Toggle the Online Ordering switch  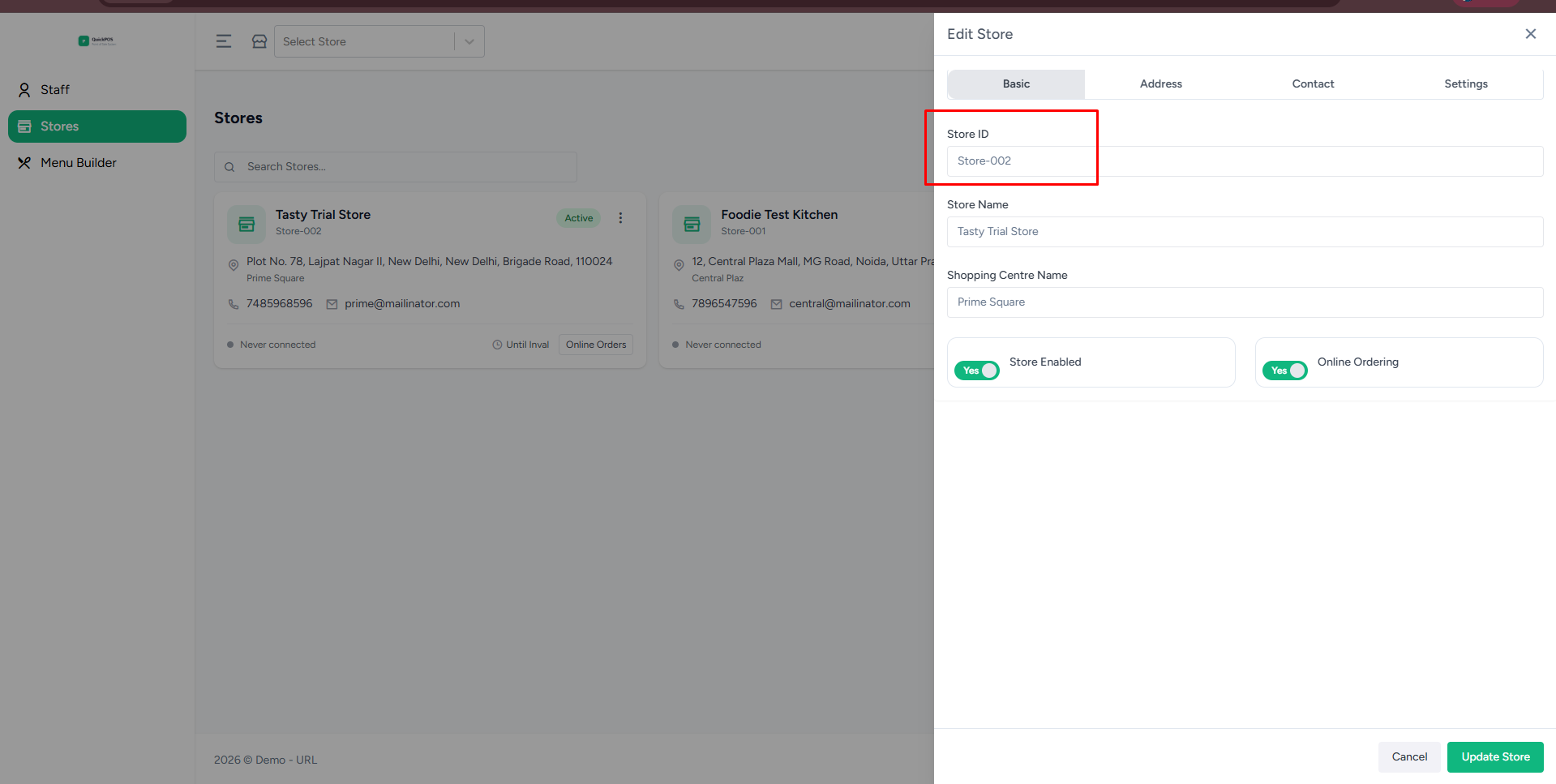click(1285, 371)
